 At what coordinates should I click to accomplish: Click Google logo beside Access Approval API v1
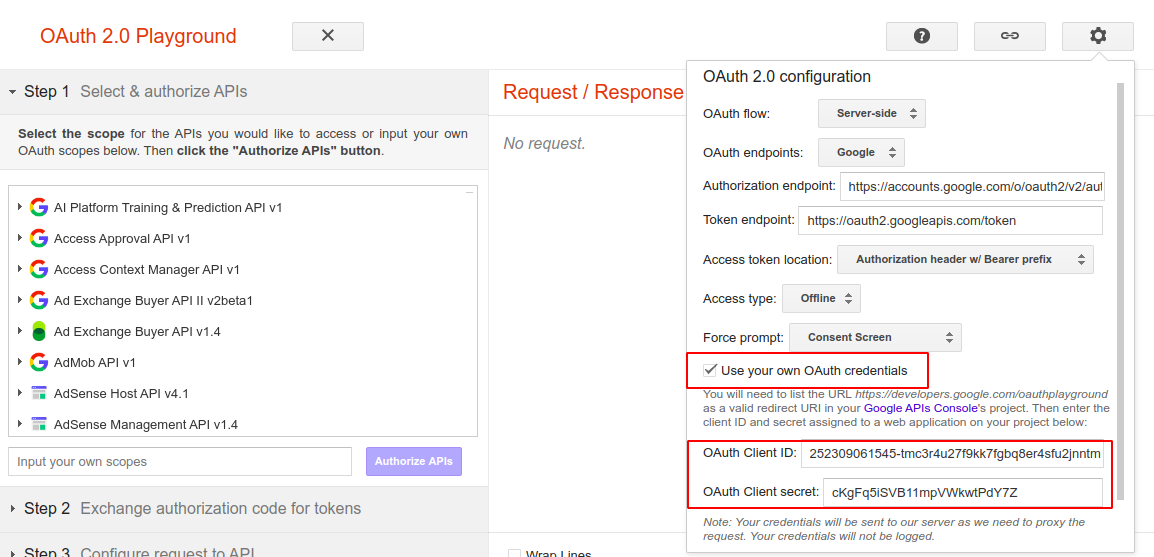(x=39, y=238)
